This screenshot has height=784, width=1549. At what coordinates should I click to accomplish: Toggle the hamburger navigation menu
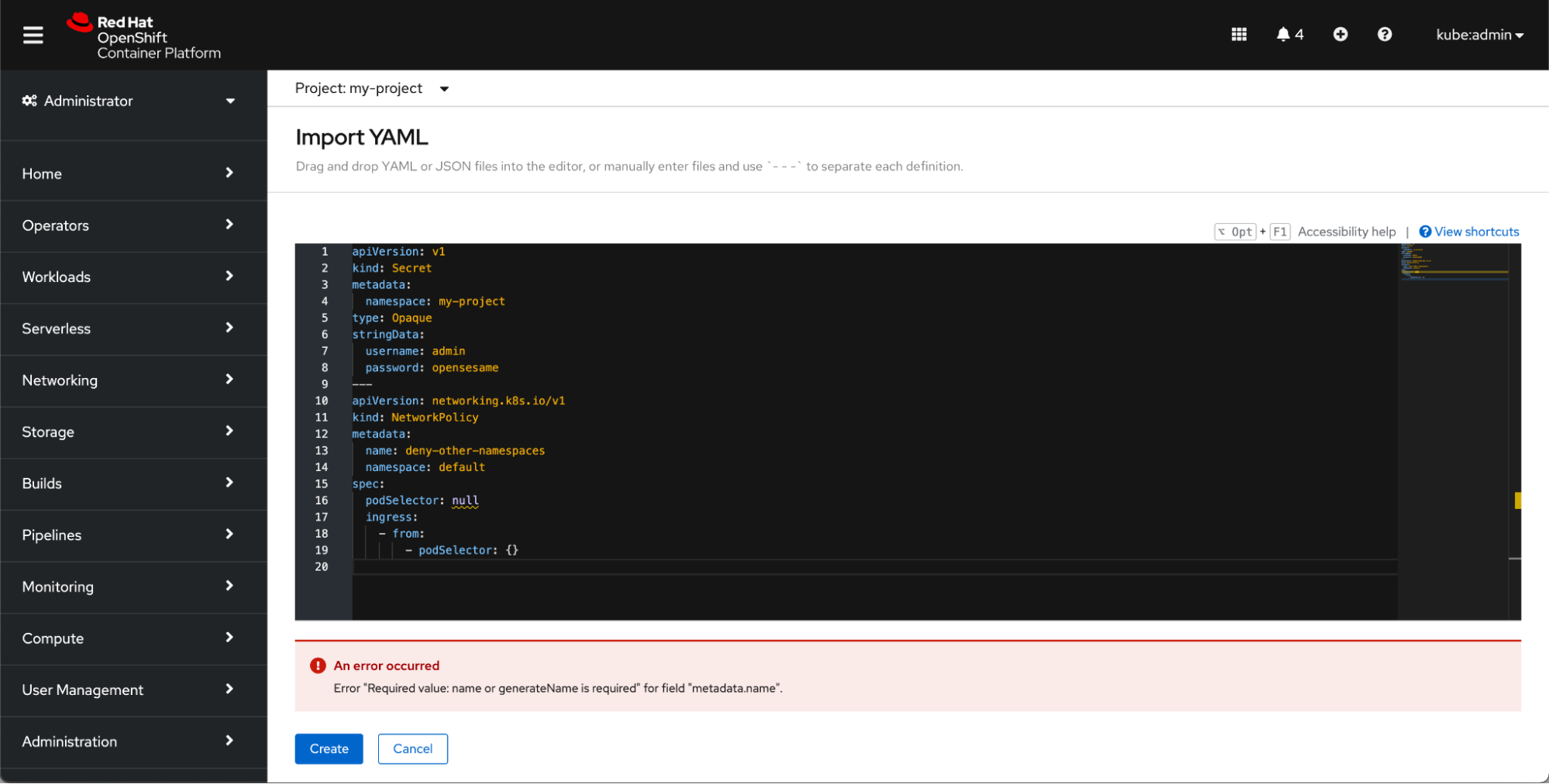click(33, 35)
